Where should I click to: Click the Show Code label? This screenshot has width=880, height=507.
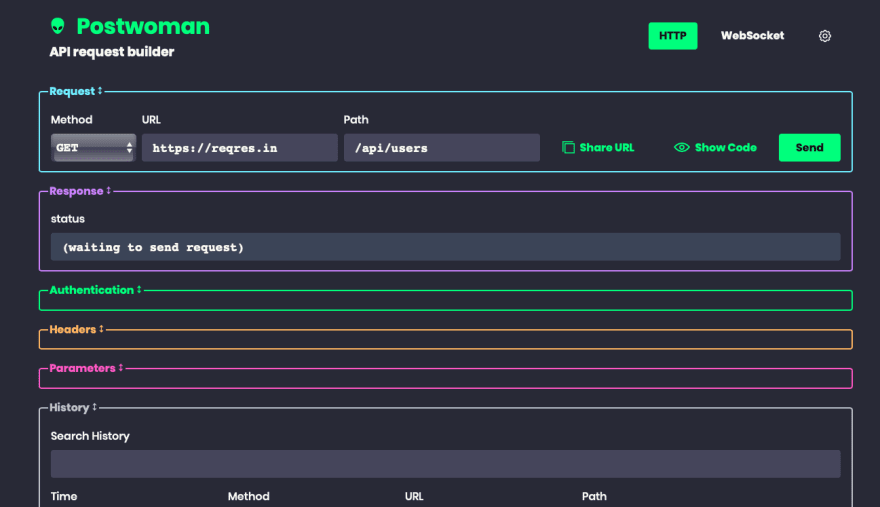coord(726,148)
